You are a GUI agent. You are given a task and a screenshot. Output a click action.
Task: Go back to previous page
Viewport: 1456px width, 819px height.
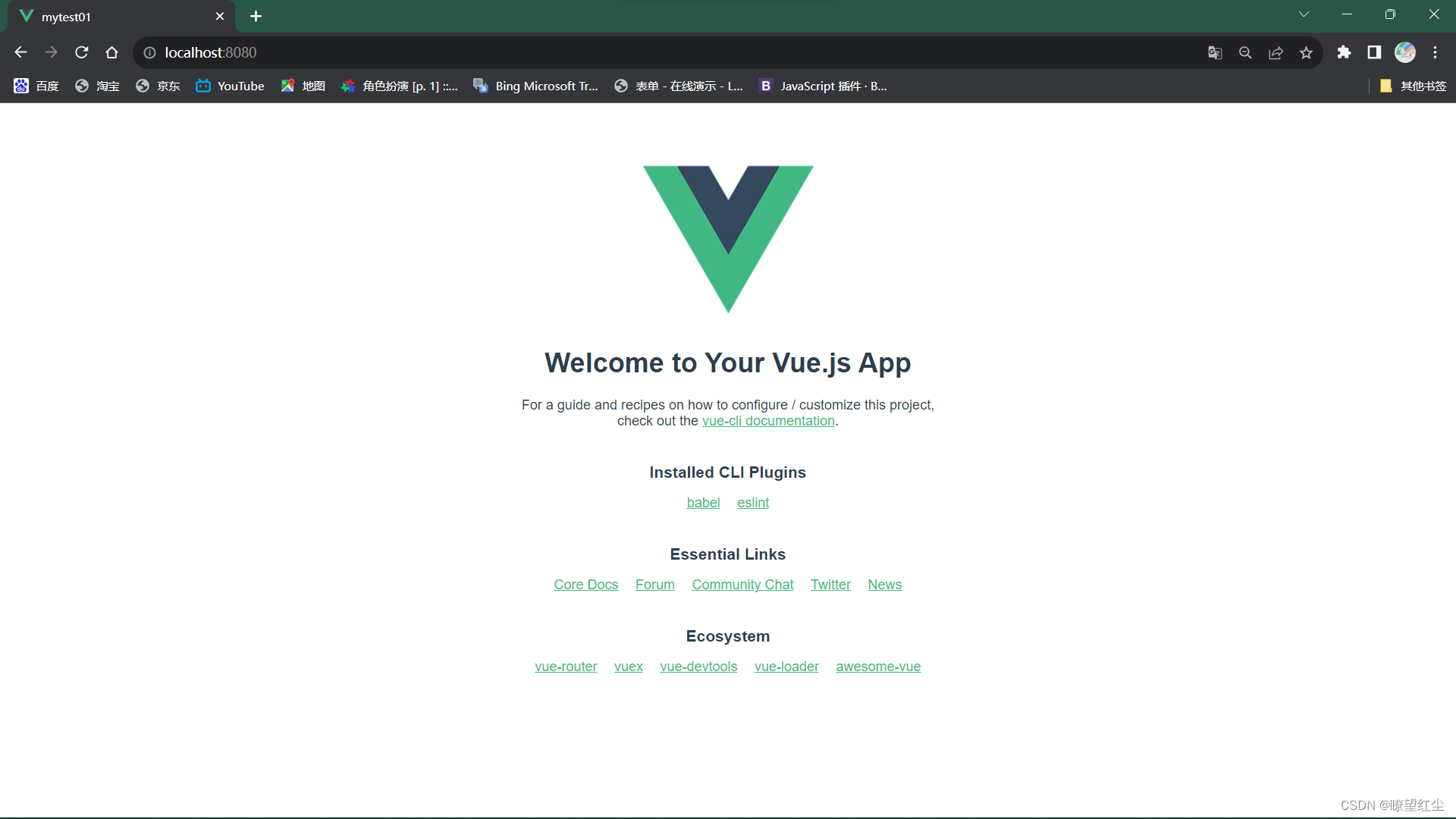pyautogui.click(x=20, y=52)
